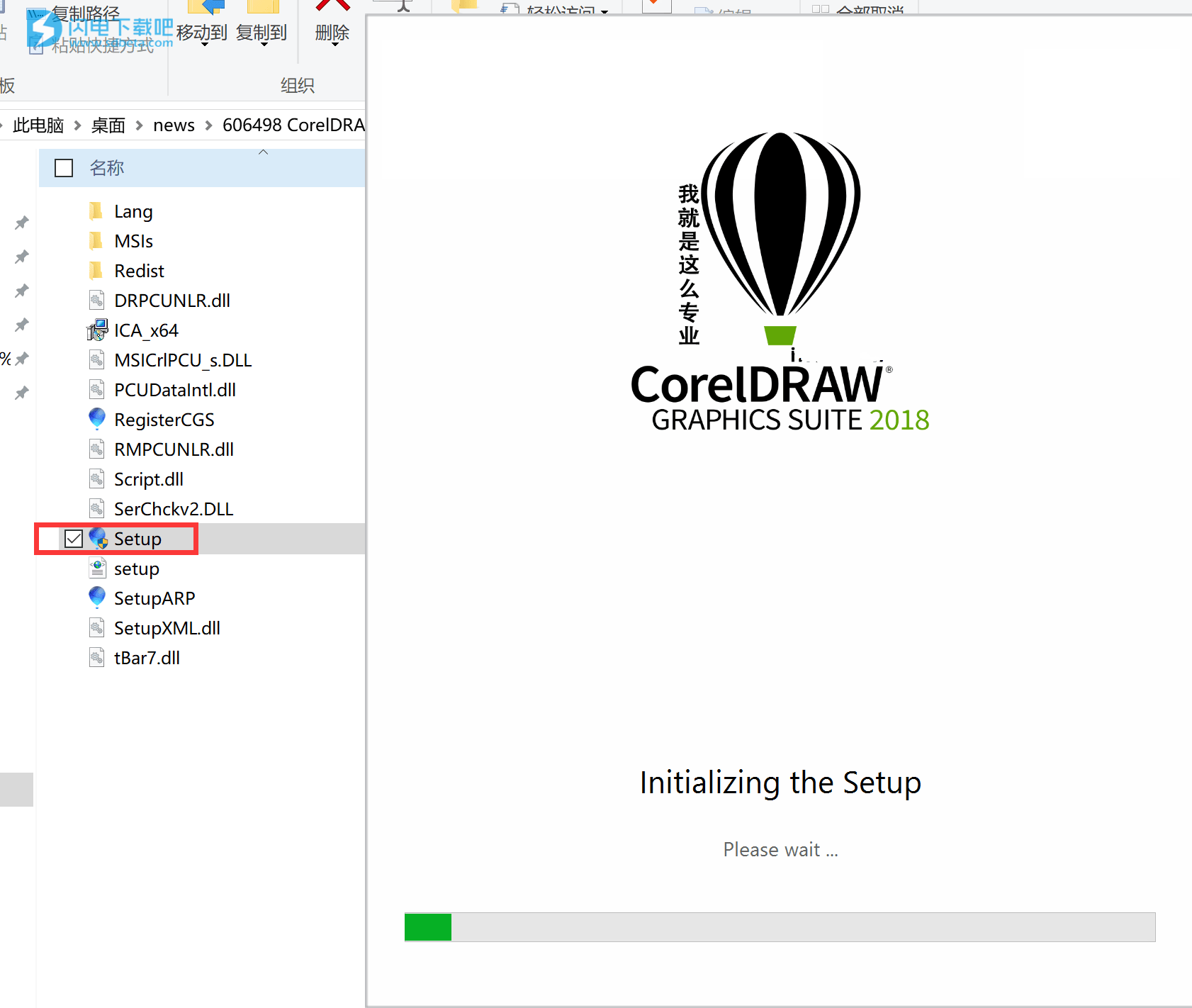1192x1008 pixels.
Task: Sort files by the 名称 column header
Action: point(106,168)
